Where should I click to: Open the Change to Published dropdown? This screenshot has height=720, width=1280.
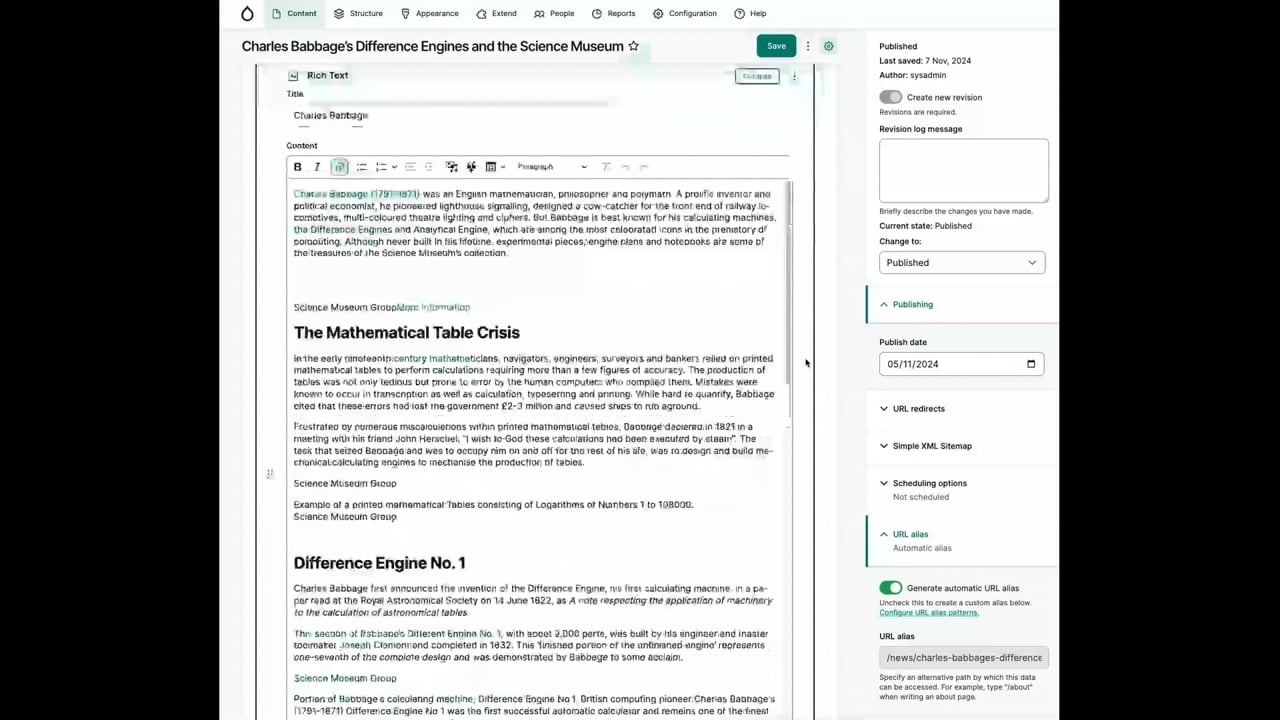(x=962, y=263)
